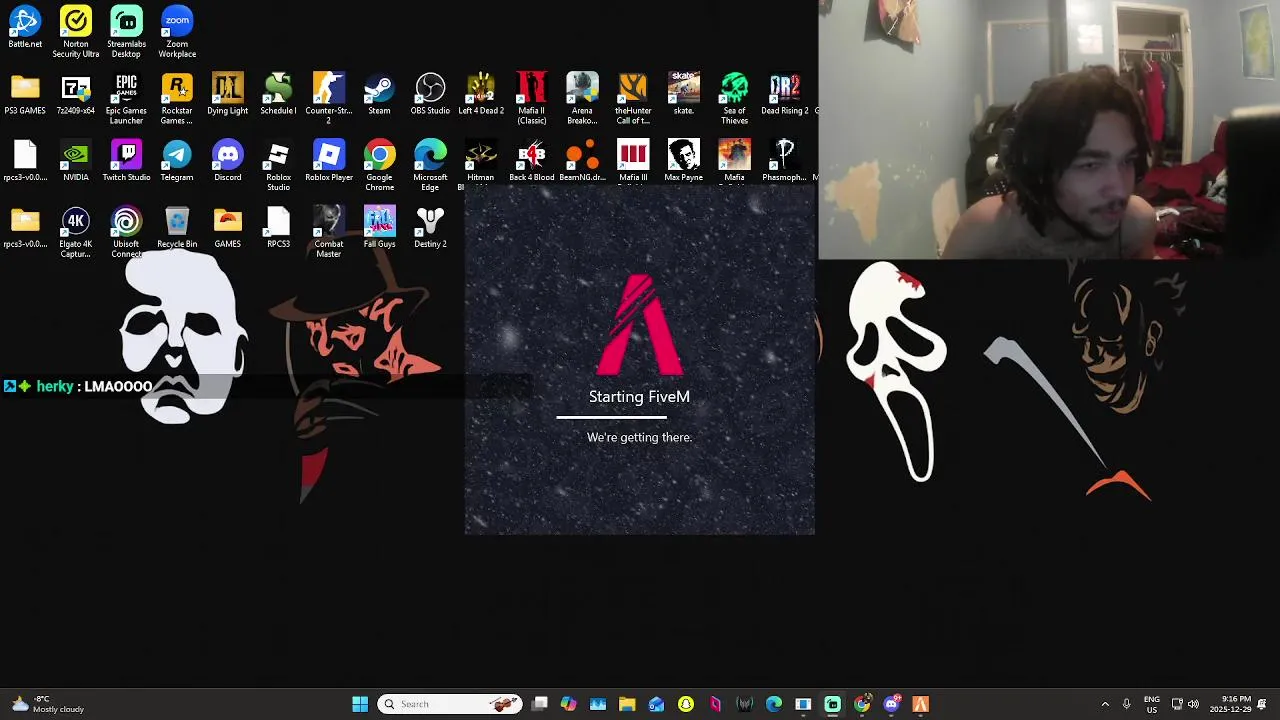The height and width of the screenshot is (720, 1280).
Task: Select the Mafia III desktop icon
Action: 633,161
